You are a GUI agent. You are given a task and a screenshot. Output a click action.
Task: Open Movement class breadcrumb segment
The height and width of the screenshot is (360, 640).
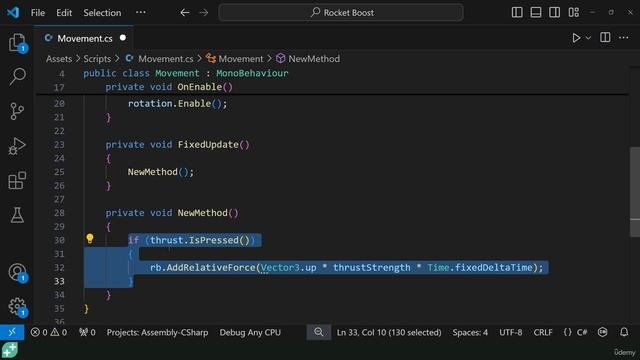point(240,59)
